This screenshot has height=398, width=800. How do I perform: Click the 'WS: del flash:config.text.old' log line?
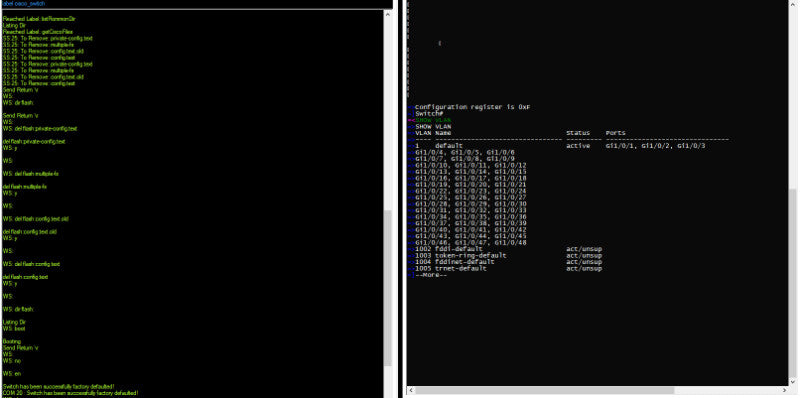coord(36,218)
